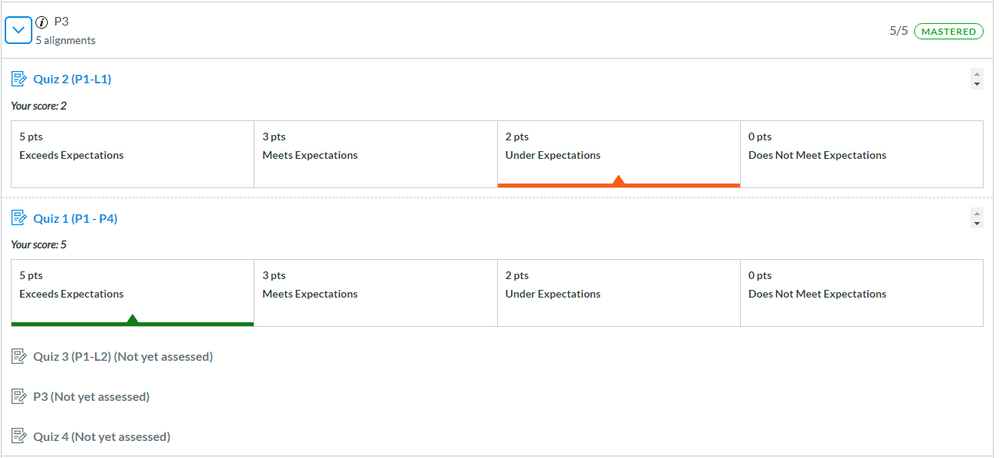Click the P3 not yet assessed icon
999x458 pixels.
[x=19, y=397]
